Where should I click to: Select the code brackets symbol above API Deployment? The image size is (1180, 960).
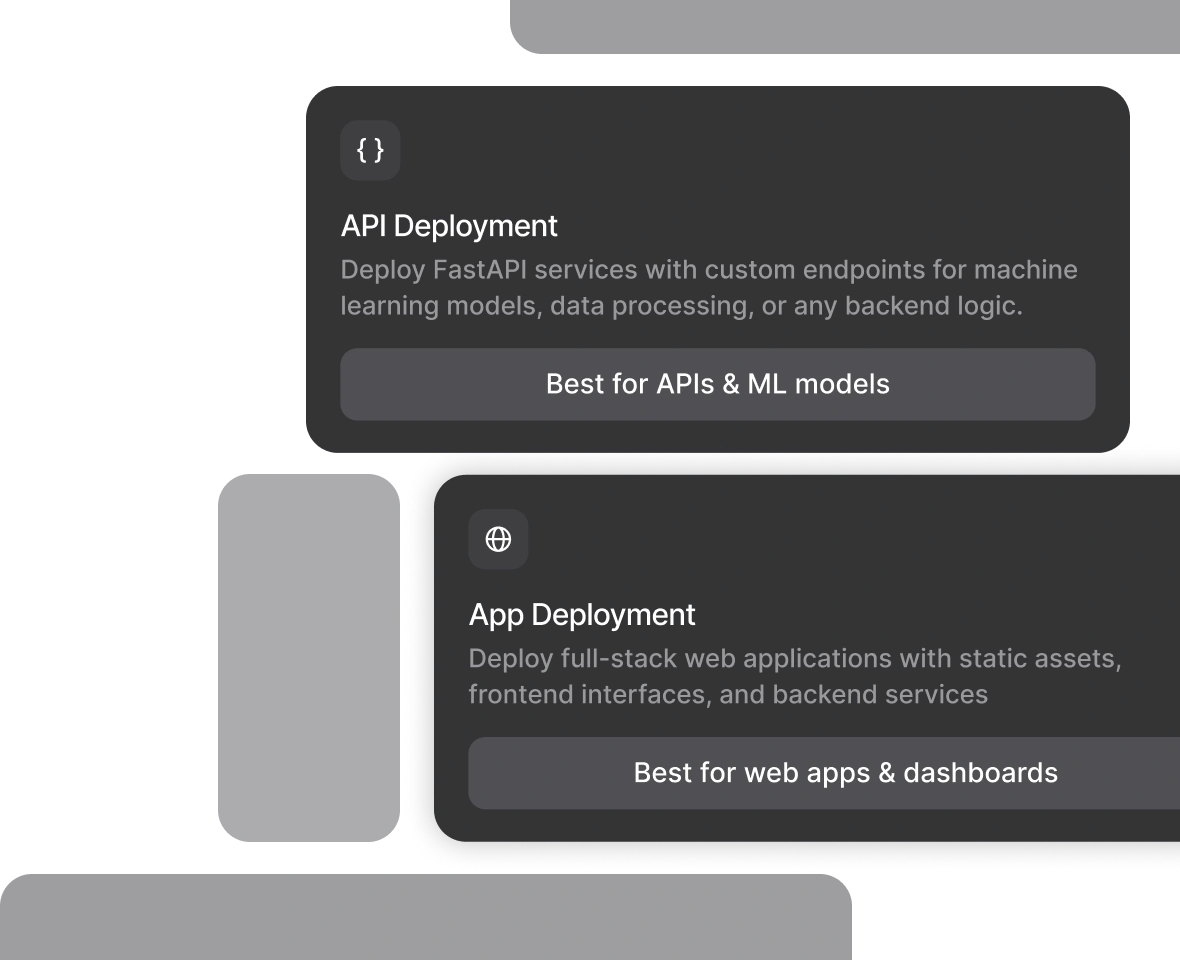(x=370, y=150)
